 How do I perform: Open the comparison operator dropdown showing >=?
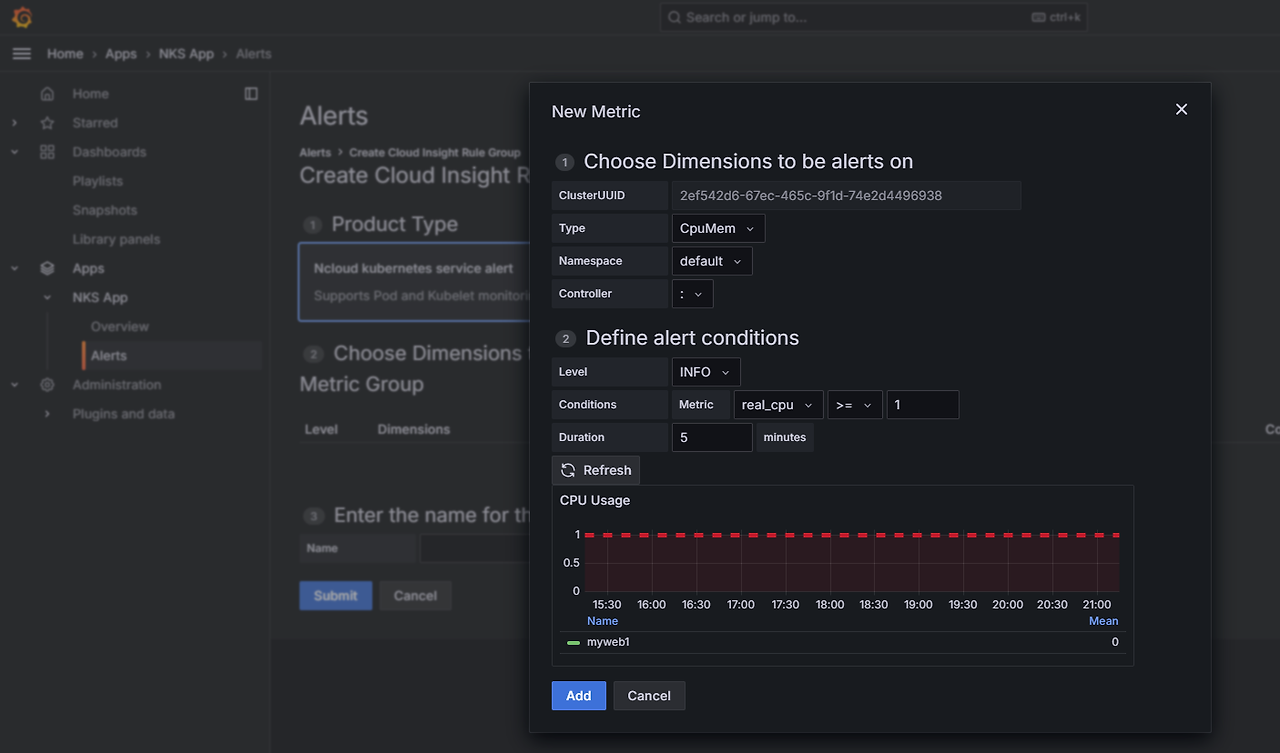(855, 405)
